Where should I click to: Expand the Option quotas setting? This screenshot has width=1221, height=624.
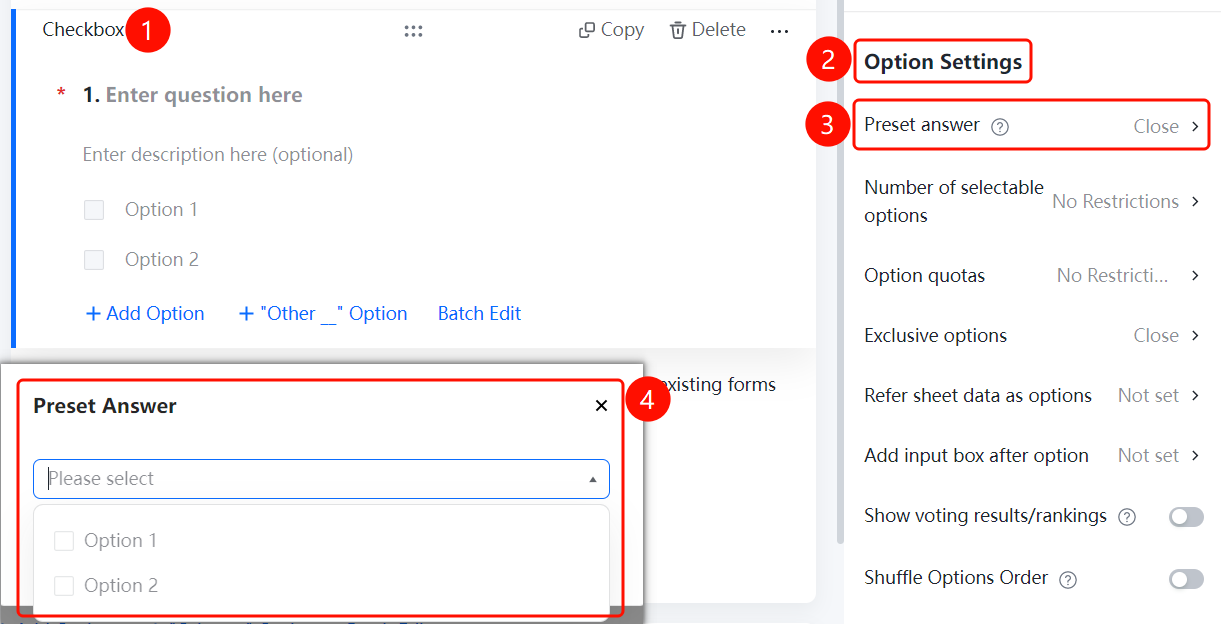pyautogui.click(x=1031, y=275)
